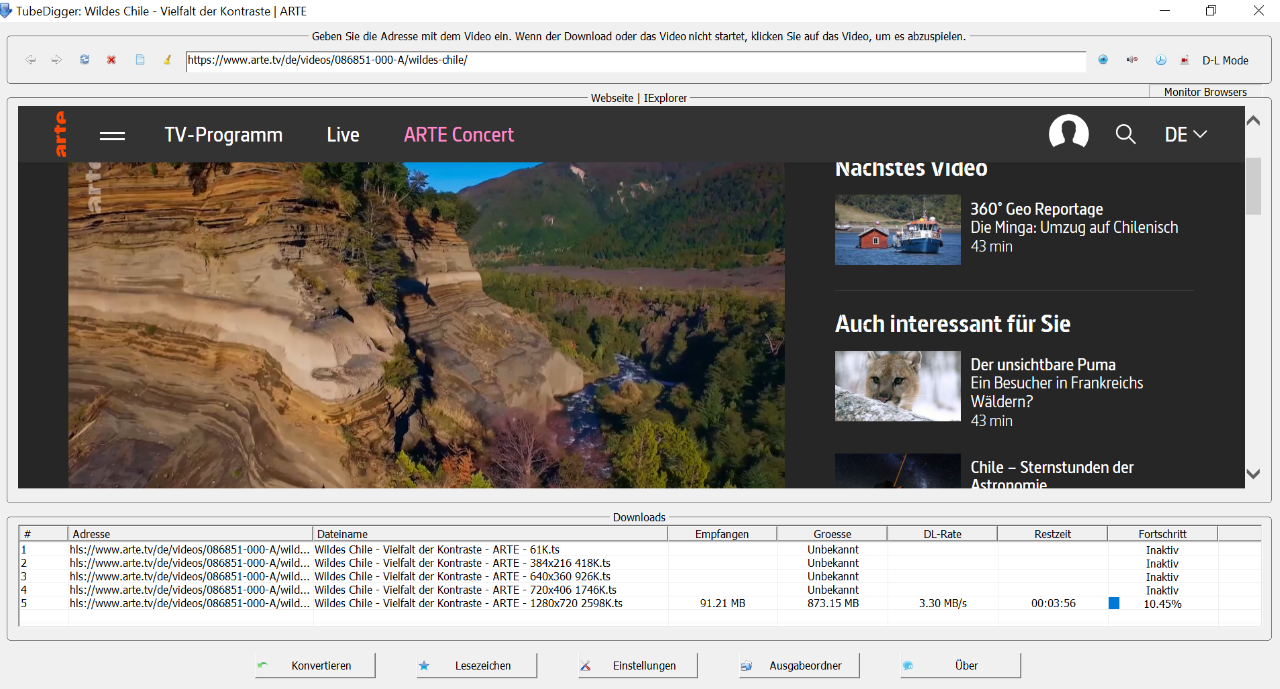Click the Wildes Chile video player

427,325
